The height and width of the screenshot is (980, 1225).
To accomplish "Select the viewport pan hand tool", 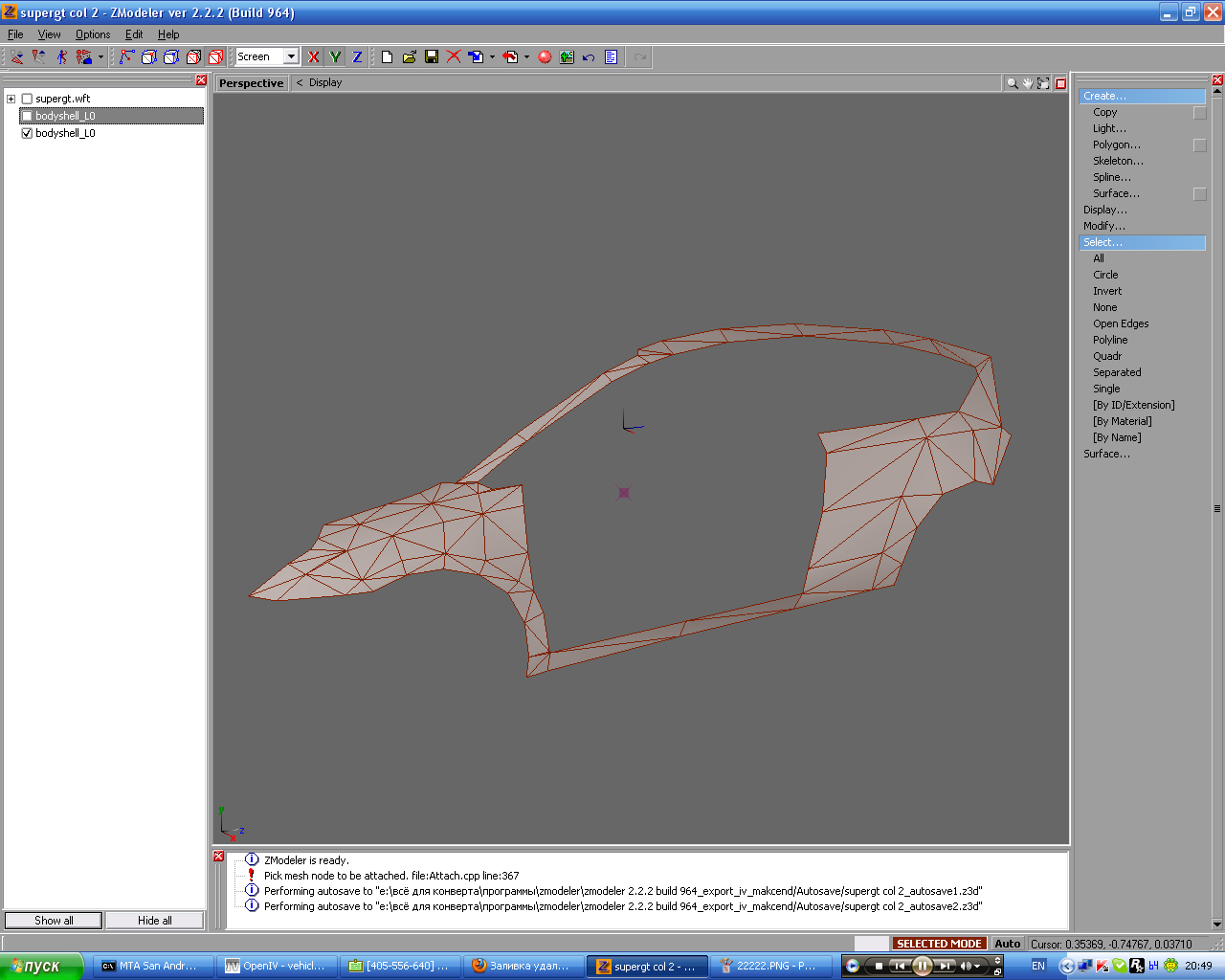I will pos(1028,83).
